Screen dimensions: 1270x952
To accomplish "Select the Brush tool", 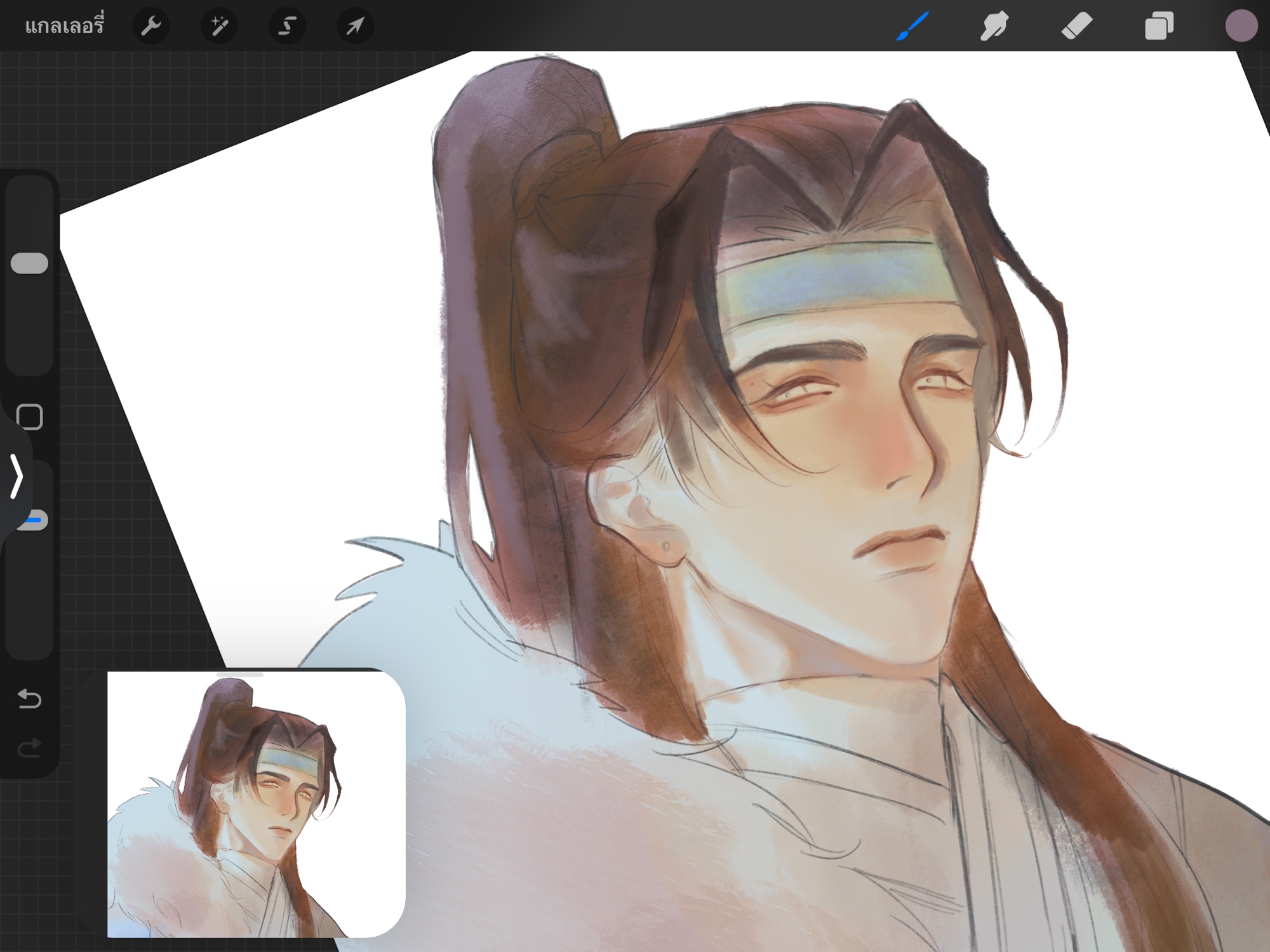I will click(x=912, y=26).
